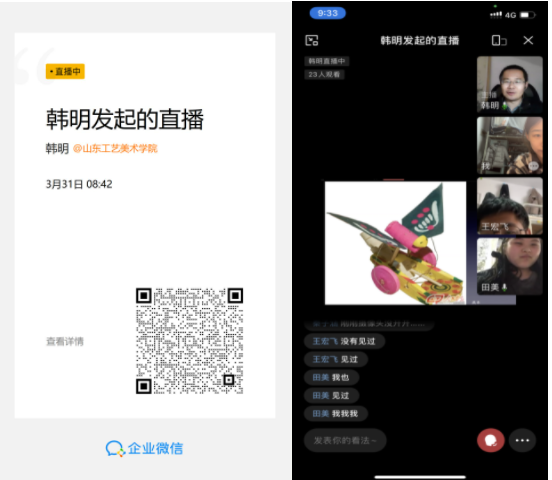
Task: Tap the 直播中 yellow status badge
Action: pyautogui.click(x=65, y=71)
